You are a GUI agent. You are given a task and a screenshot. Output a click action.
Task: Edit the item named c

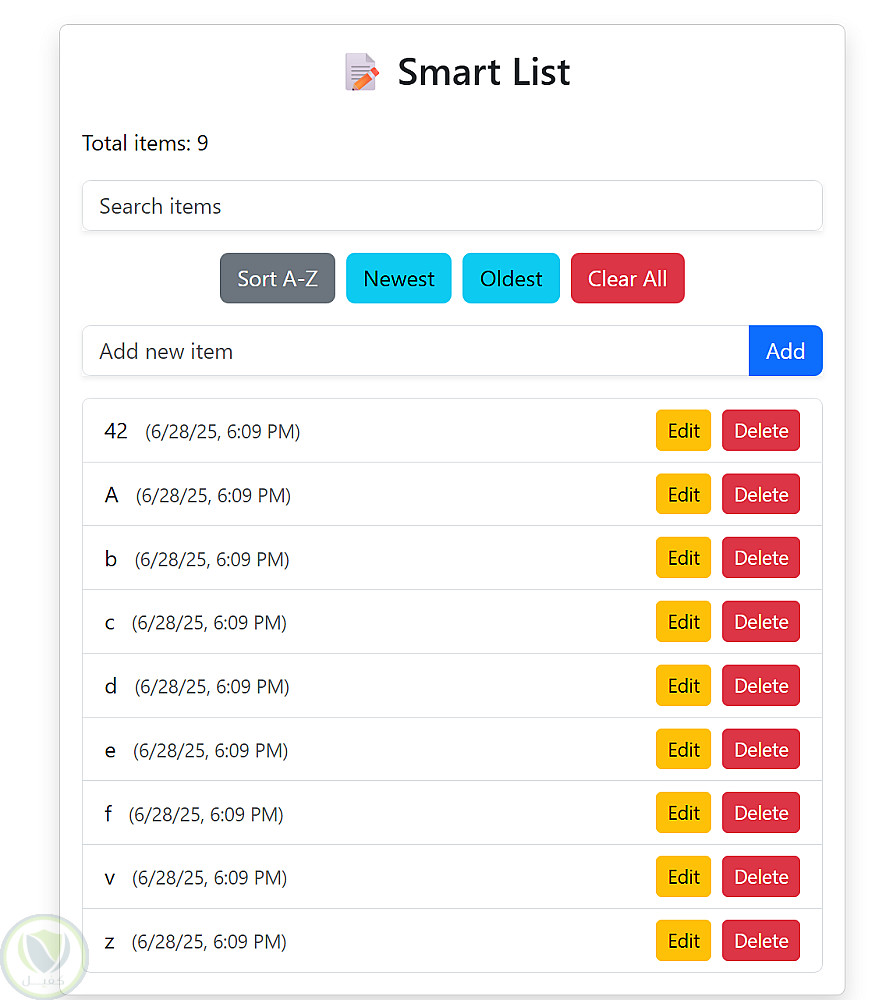683,622
